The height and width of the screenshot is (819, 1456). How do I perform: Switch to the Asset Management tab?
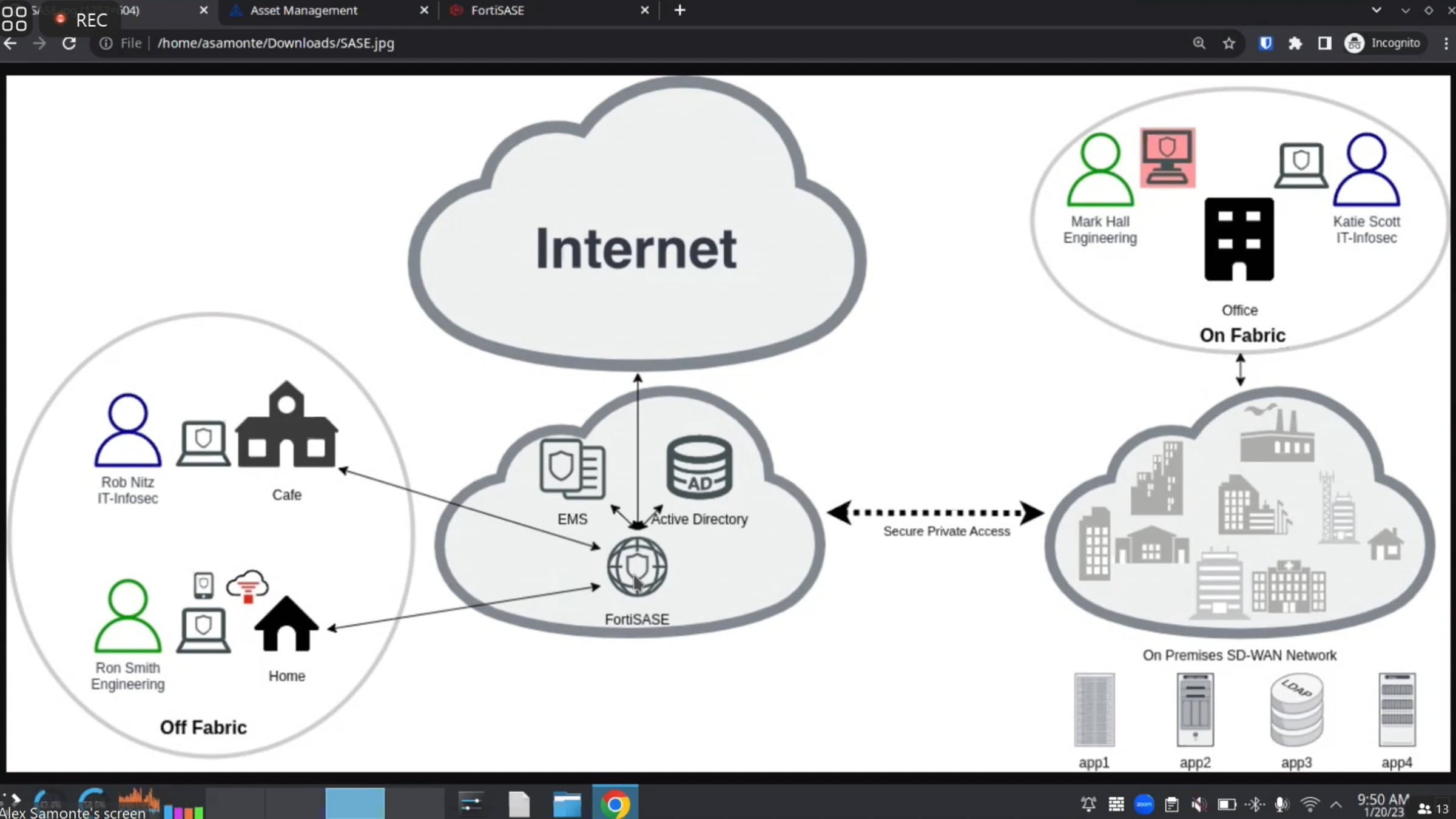303,10
